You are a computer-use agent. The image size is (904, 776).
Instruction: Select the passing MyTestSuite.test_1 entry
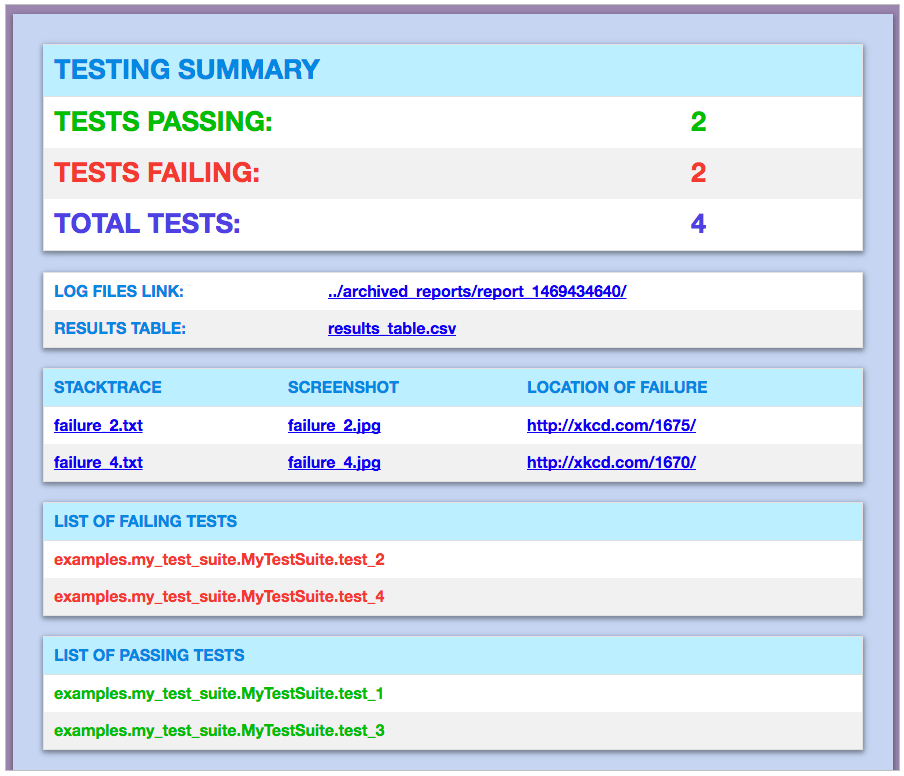[219, 693]
